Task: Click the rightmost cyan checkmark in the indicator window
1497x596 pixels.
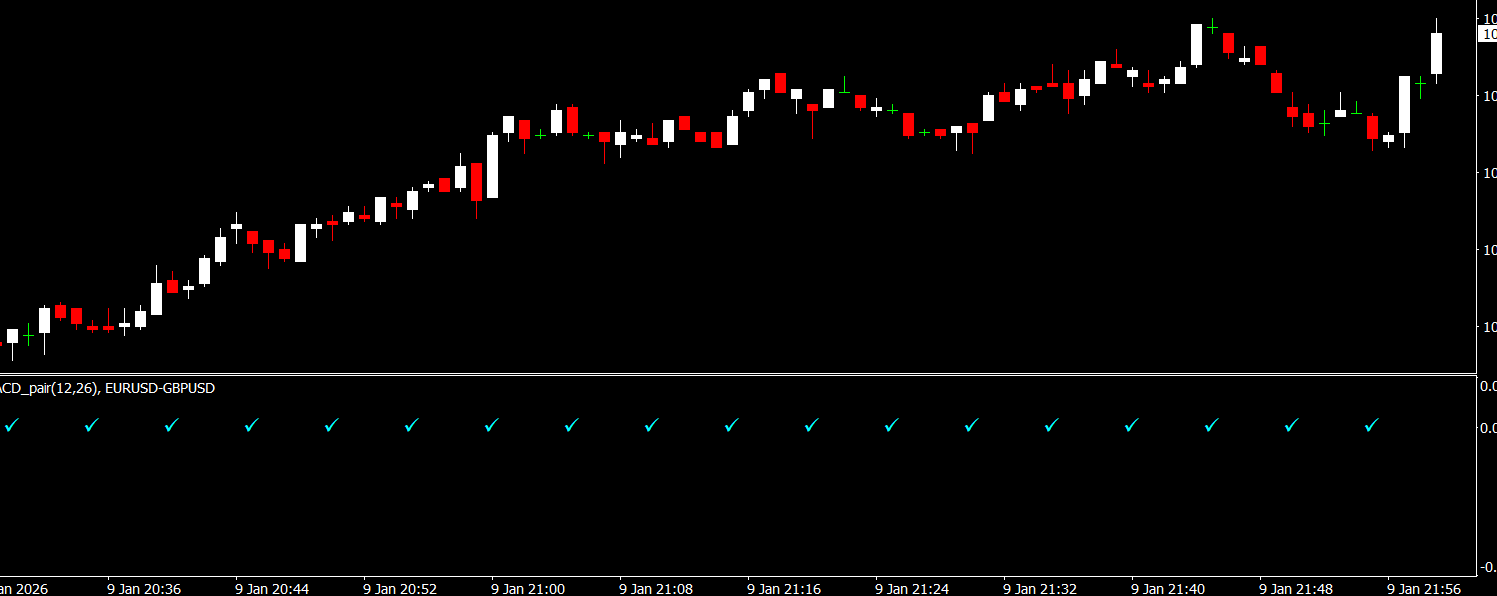Action: click(x=1371, y=425)
